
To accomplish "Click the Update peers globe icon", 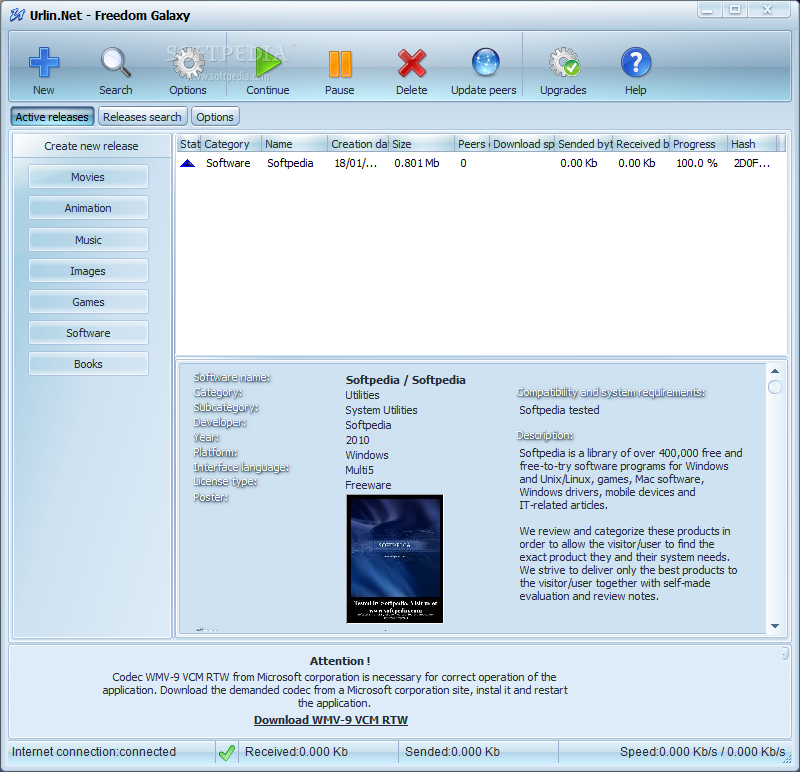I will 485,62.
